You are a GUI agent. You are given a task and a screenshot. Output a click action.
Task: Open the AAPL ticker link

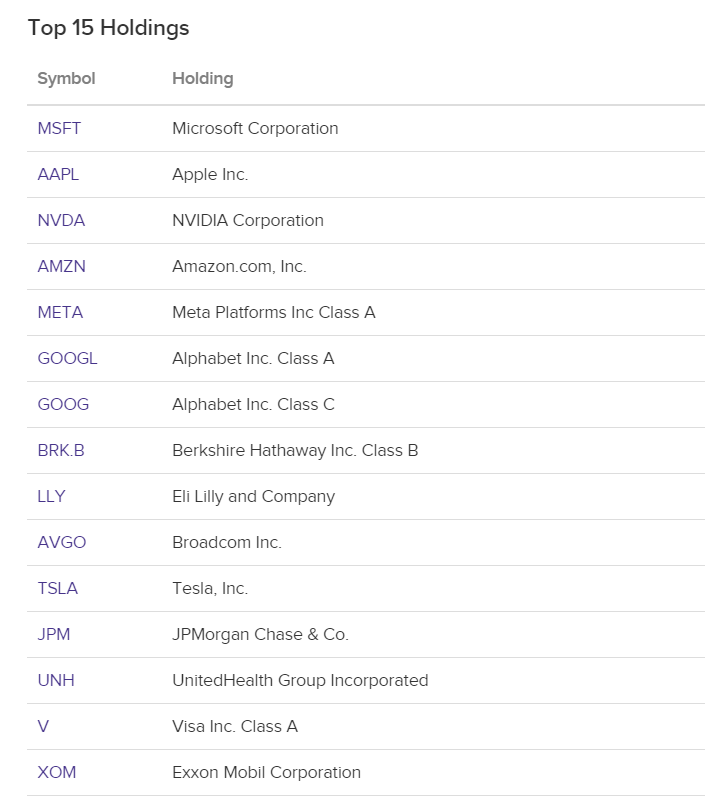tap(58, 174)
